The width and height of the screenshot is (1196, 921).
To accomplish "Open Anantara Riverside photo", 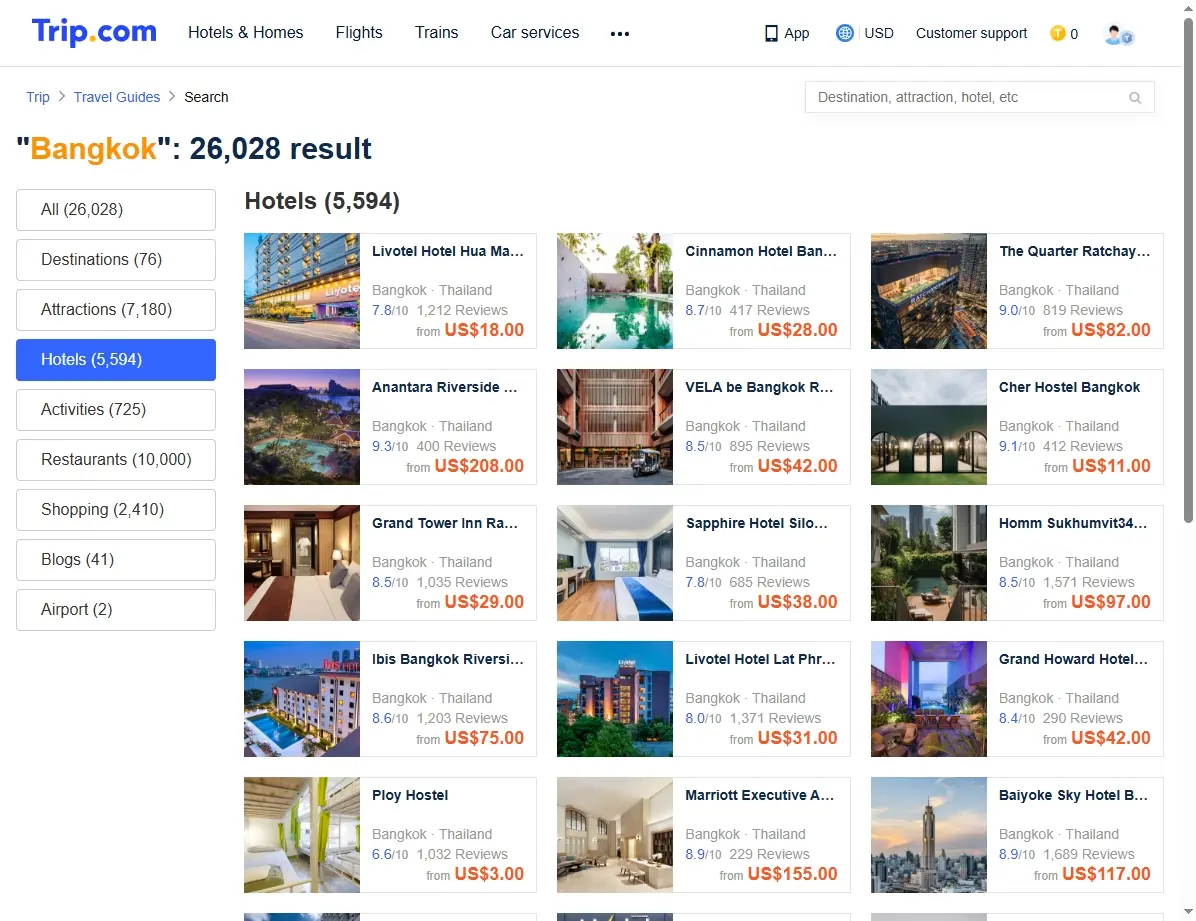I will [x=302, y=427].
